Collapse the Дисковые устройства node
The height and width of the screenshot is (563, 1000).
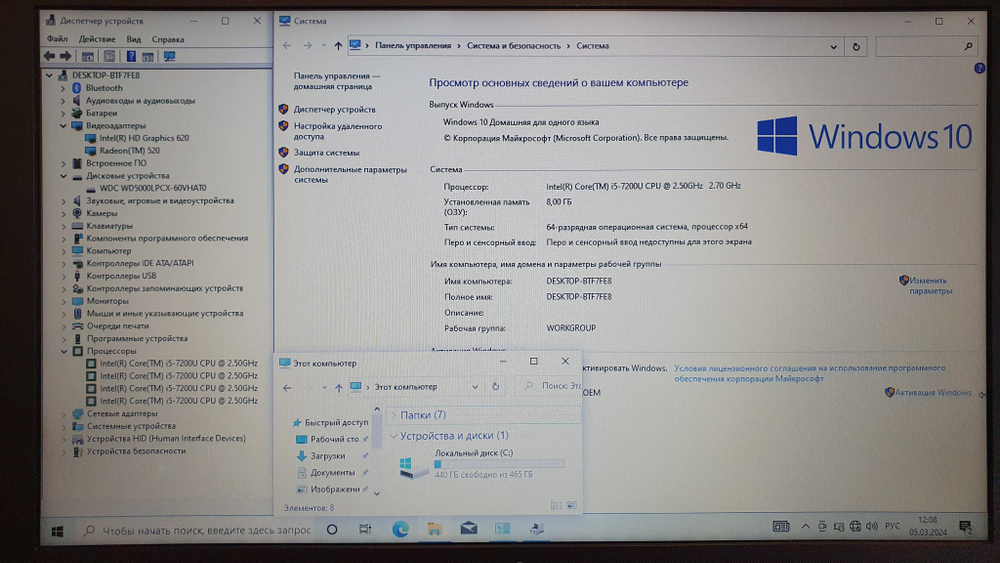pyautogui.click(x=63, y=176)
